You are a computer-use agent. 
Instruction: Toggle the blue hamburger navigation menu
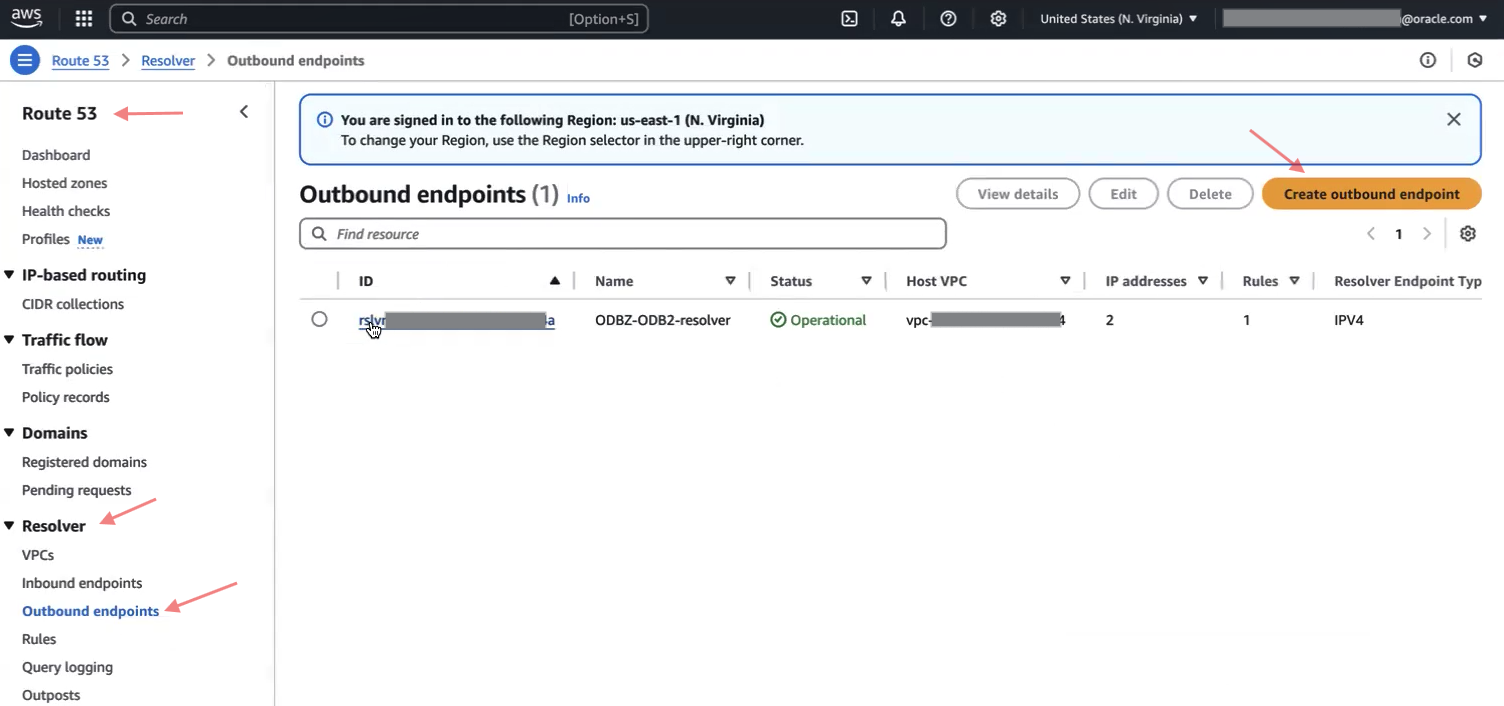click(25, 60)
